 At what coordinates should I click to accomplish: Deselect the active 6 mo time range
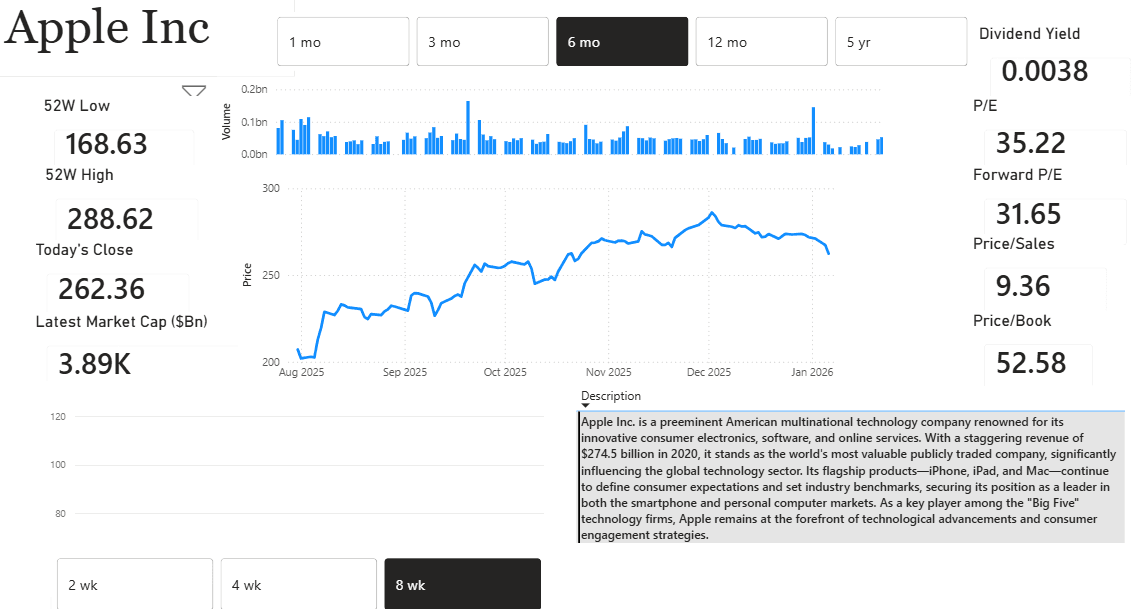coord(621,41)
